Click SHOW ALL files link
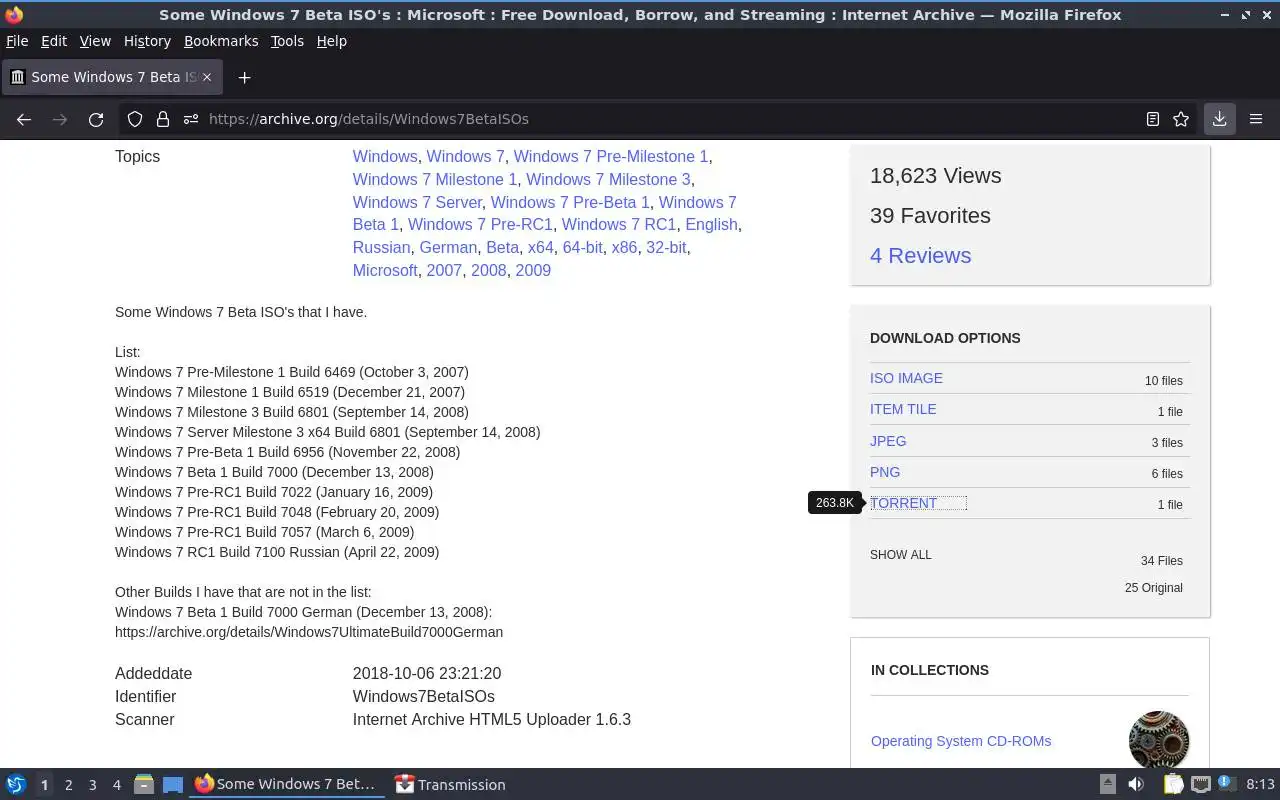 point(900,555)
